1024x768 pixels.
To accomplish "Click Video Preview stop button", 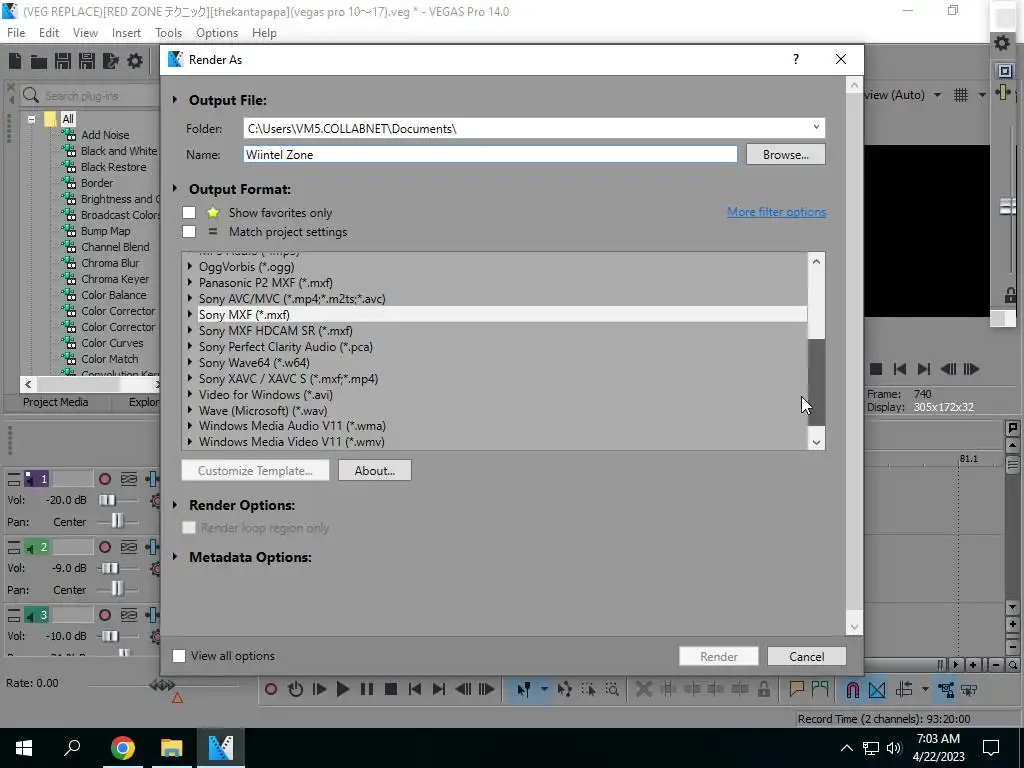I will [x=876, y=369].
